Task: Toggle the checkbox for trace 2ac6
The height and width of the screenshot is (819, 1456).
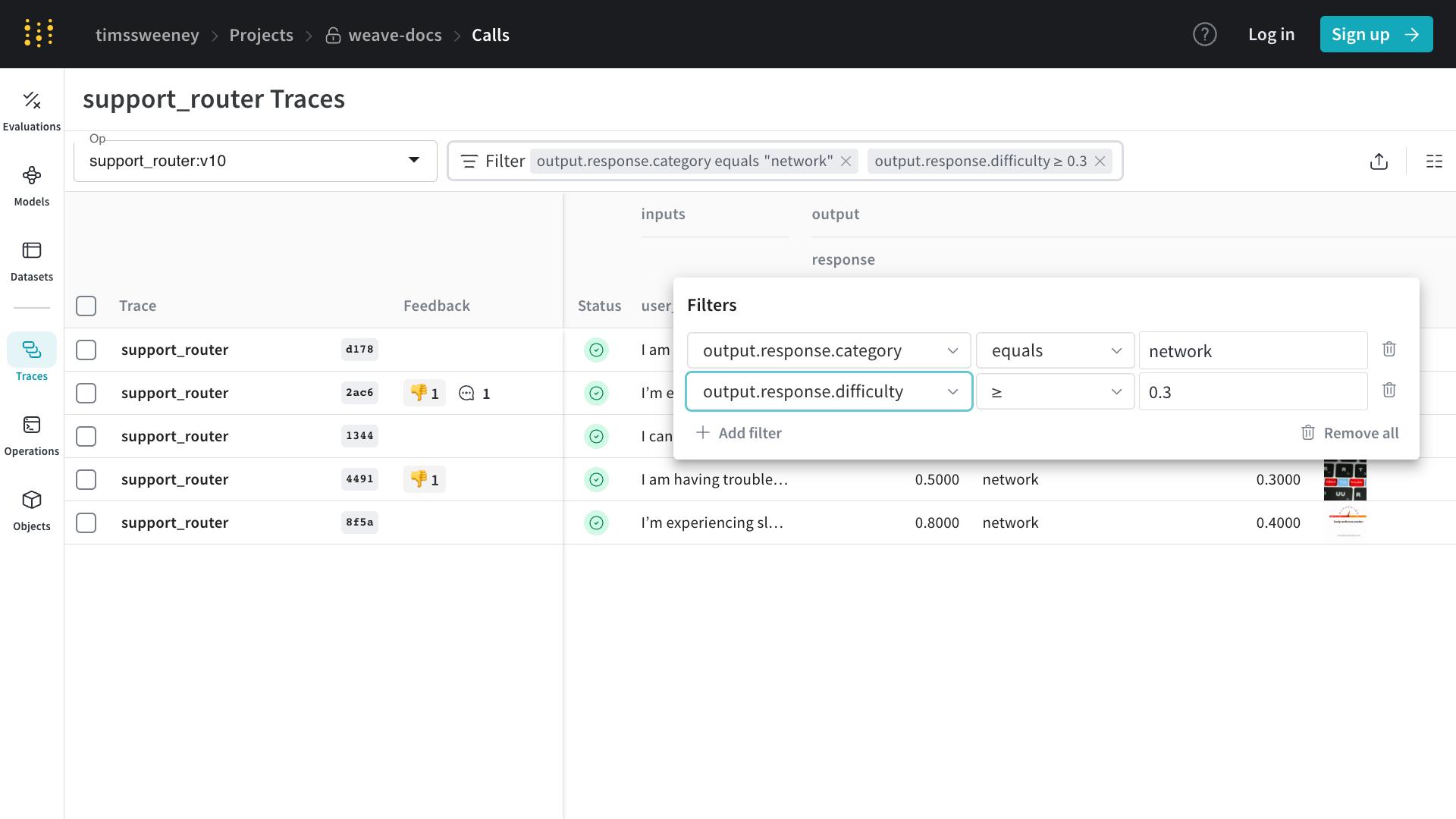Action: point(86,392)
